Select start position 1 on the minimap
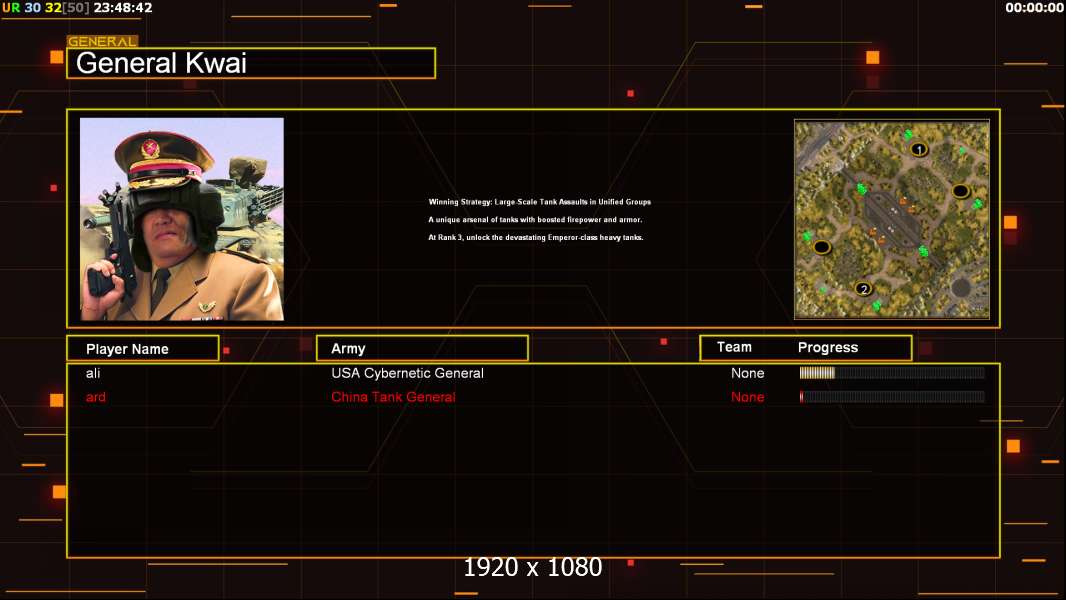Screen dimensions: 1066x600 coord(918,149)
